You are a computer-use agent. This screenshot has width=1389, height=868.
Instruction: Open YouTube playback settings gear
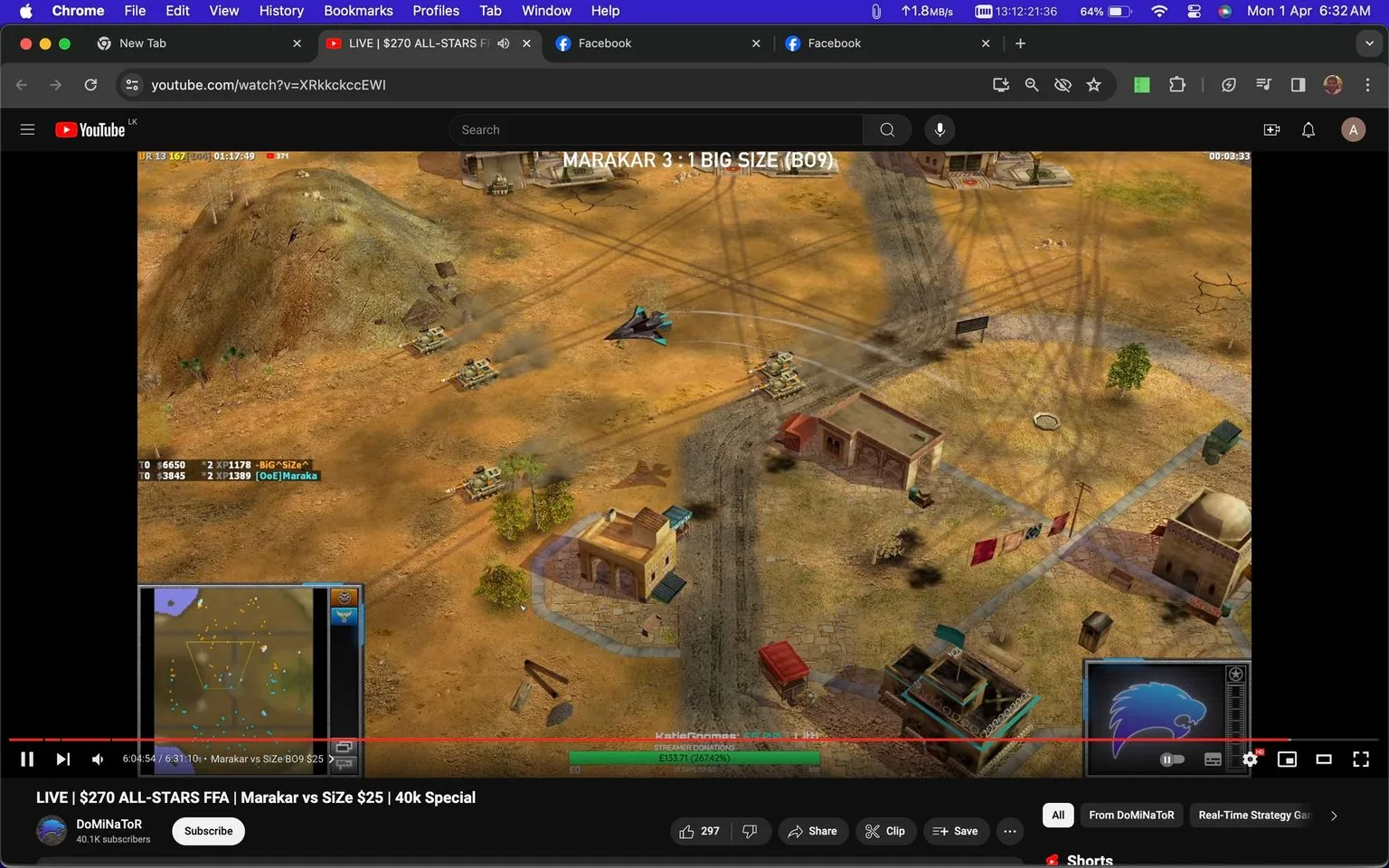[1250, 759]
